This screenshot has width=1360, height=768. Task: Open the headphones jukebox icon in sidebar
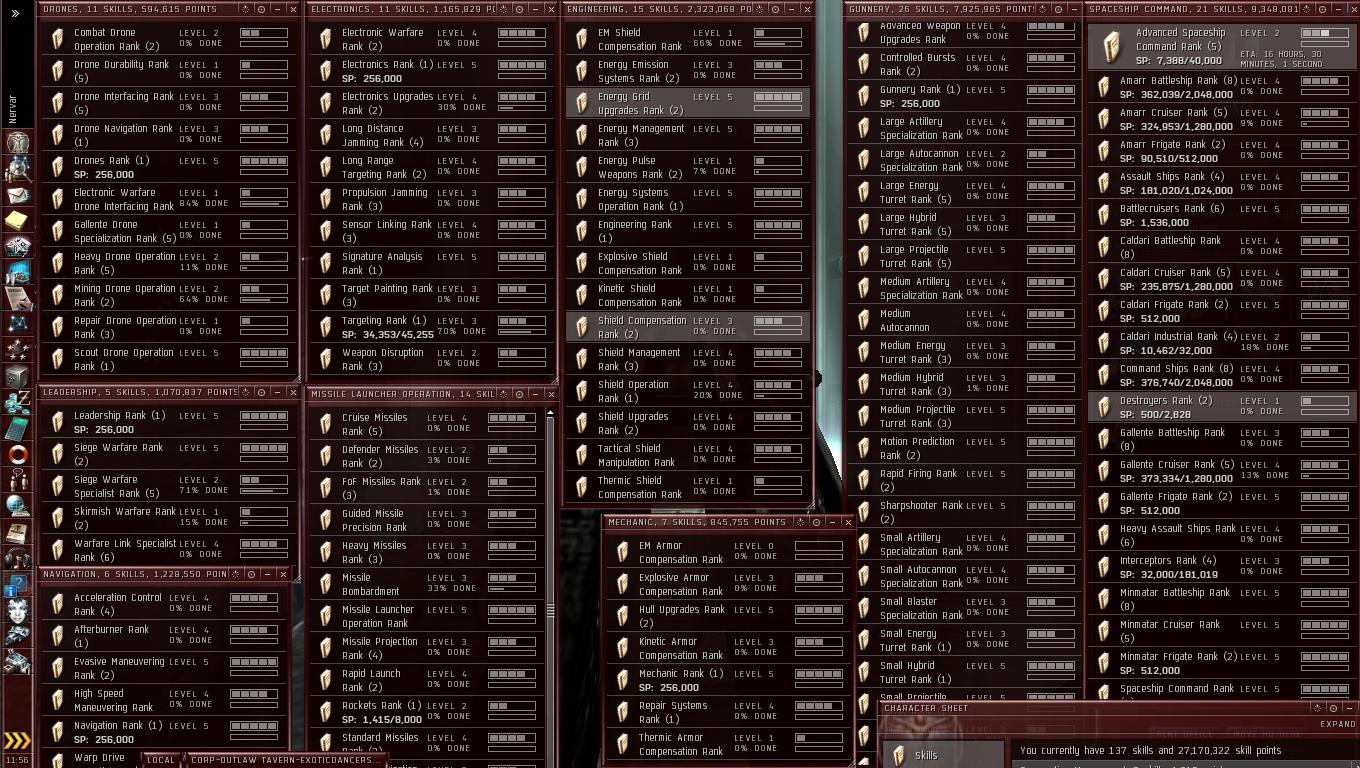(x=17, y=558)
